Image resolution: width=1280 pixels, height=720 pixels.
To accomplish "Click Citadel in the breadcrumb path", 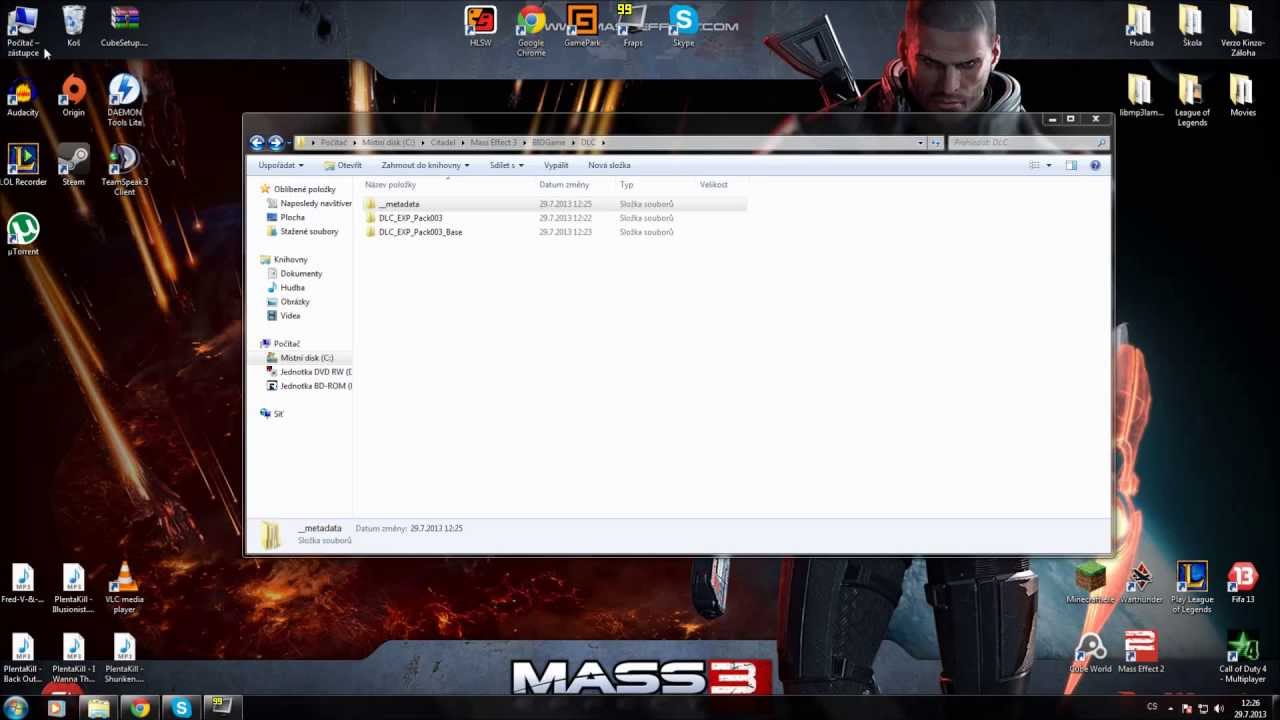I will tap(442, 143).
